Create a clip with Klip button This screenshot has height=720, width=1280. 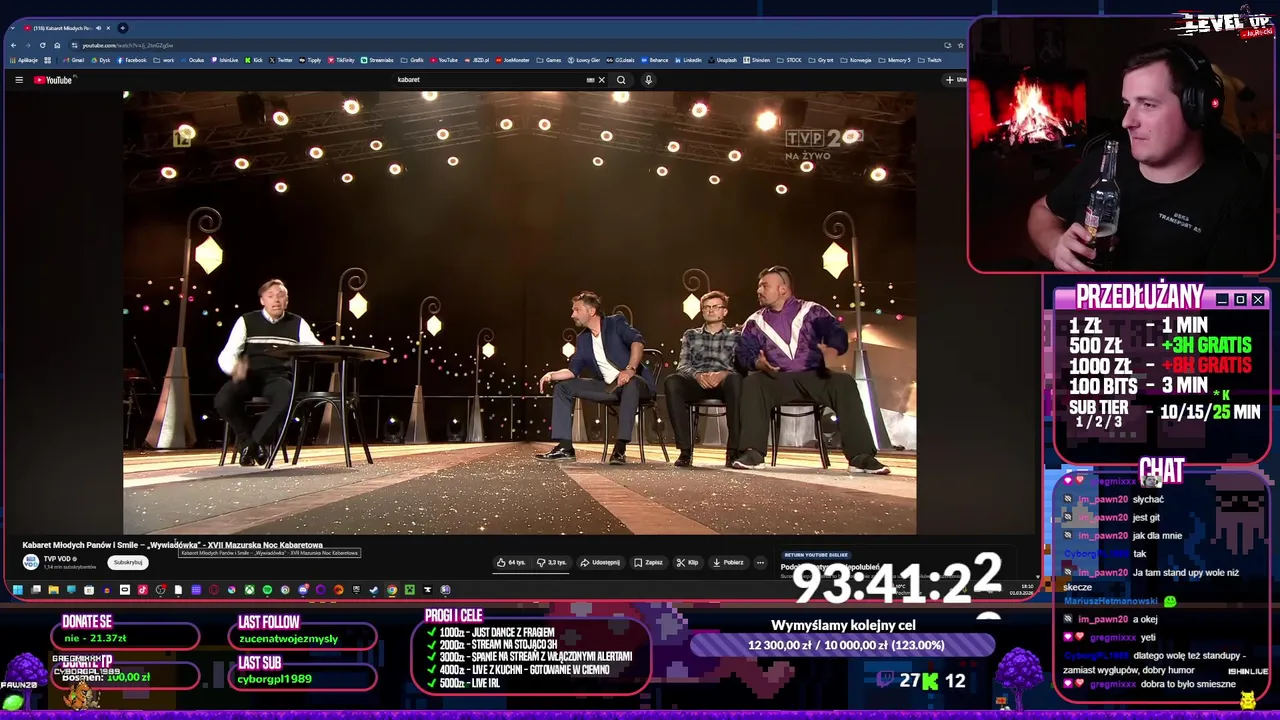(687, 562)
